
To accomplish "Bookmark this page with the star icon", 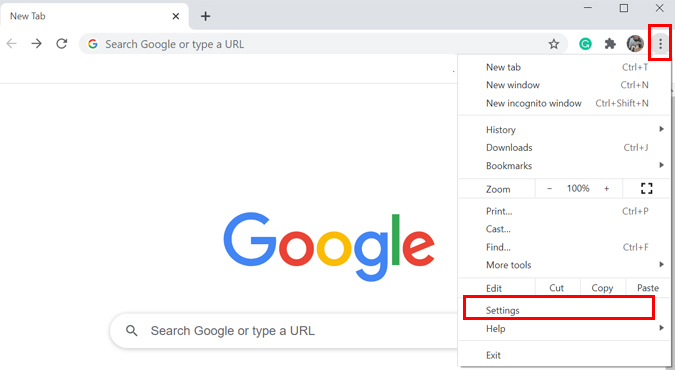I will click(x=554, y=44).
